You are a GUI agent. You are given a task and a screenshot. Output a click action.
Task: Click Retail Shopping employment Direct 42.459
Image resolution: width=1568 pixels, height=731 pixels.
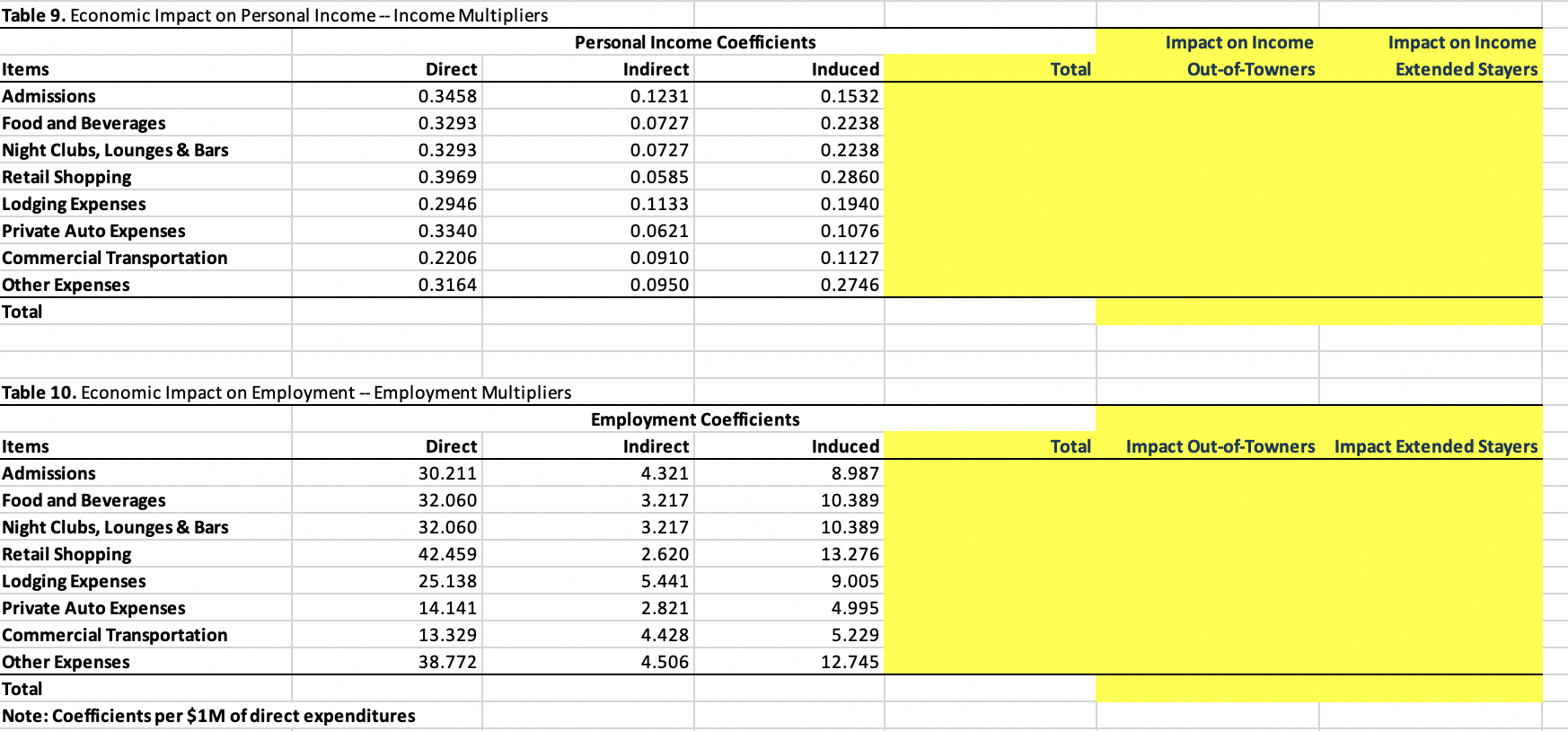coord(447,554)
